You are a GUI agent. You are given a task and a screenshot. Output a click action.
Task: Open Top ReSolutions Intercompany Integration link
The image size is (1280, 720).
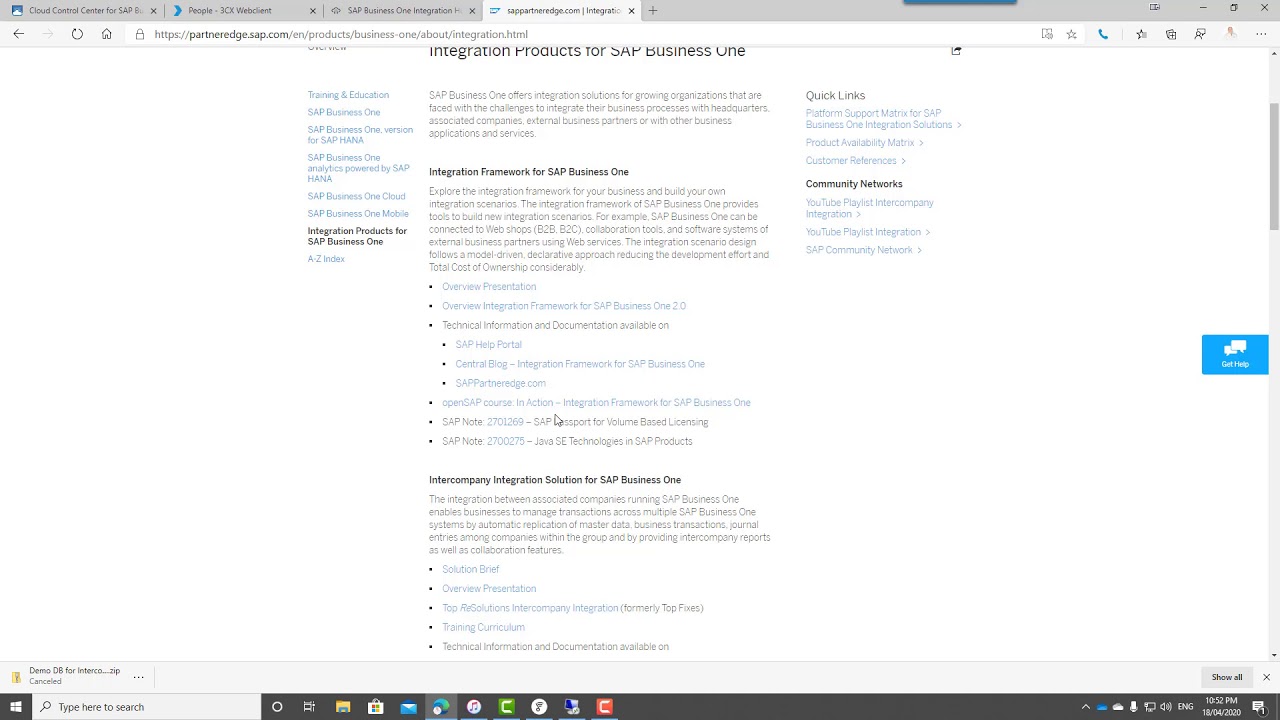pyautogui.click(x=530, y=608)
